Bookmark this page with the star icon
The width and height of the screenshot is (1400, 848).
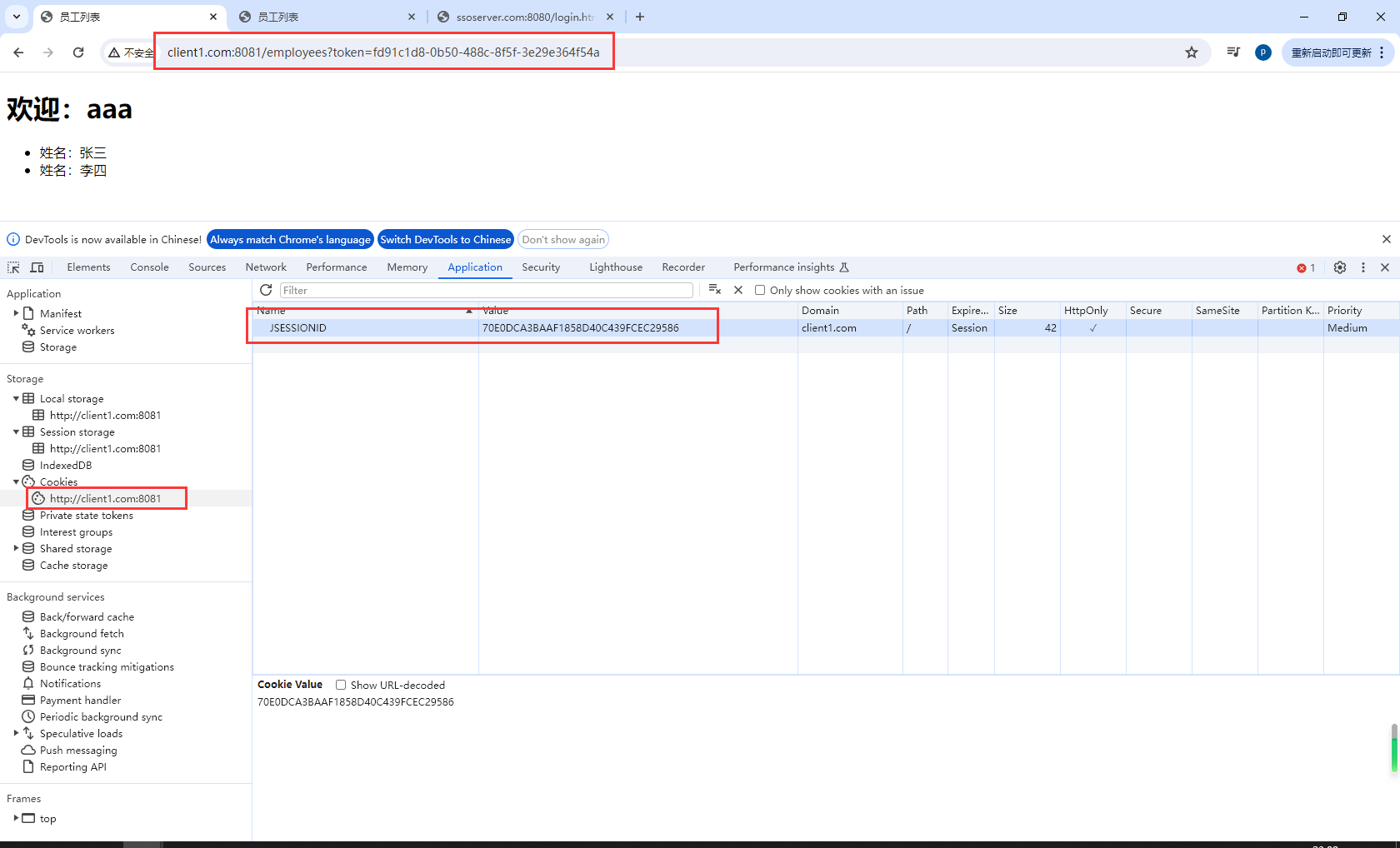point(1192,52)
